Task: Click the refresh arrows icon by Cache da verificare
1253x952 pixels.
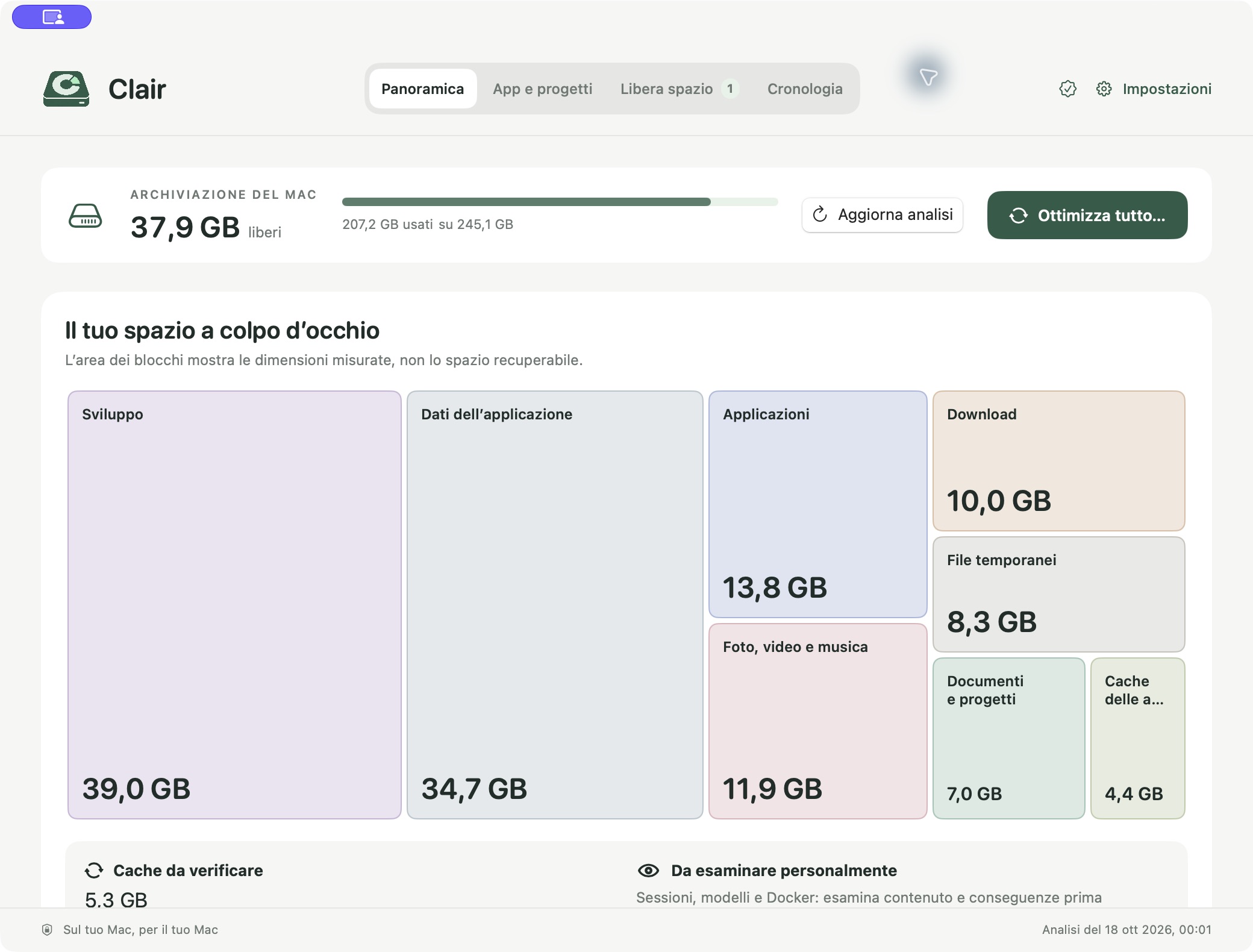Action: tap(94, 871)
